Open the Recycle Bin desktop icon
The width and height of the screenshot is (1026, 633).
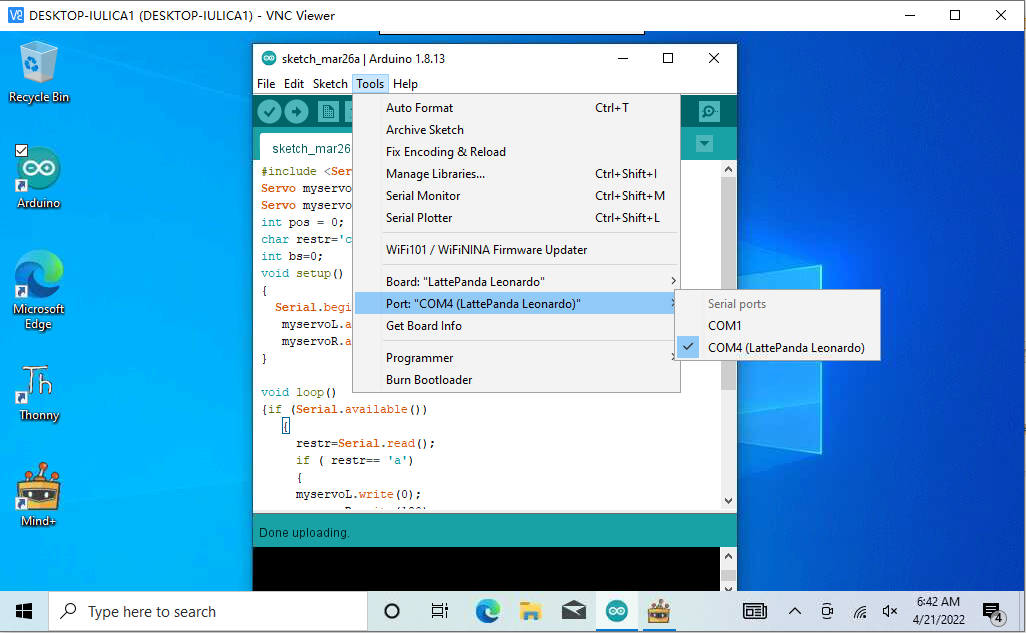coord(39,72)
